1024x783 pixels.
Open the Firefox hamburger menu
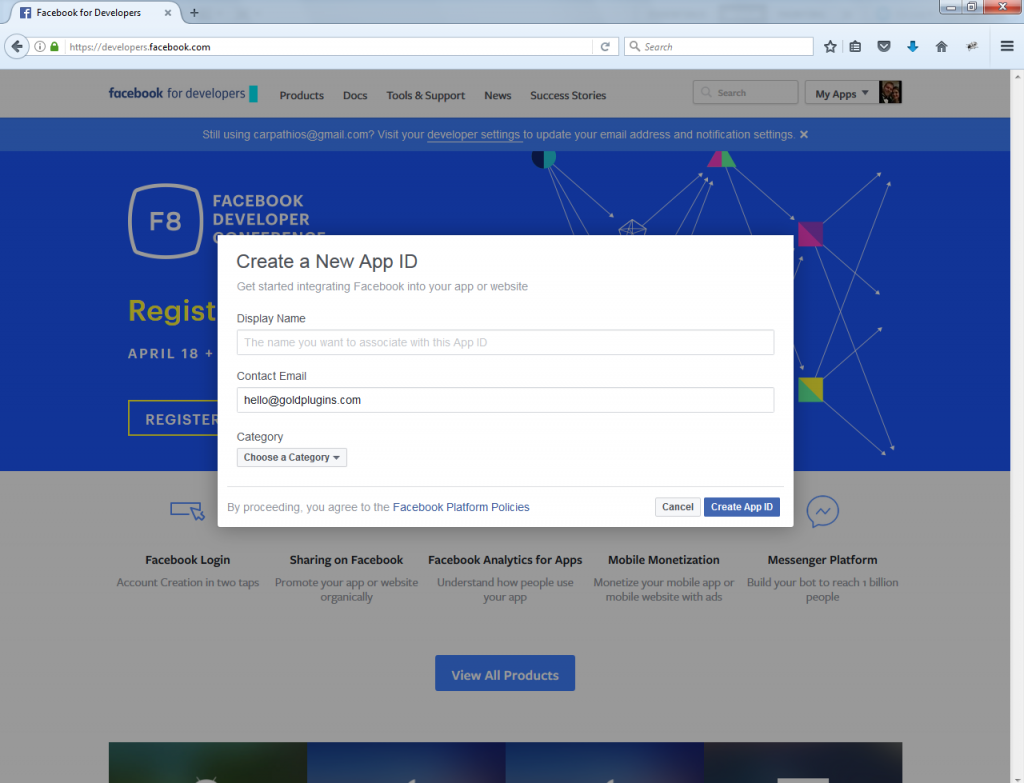[1007, 46]
